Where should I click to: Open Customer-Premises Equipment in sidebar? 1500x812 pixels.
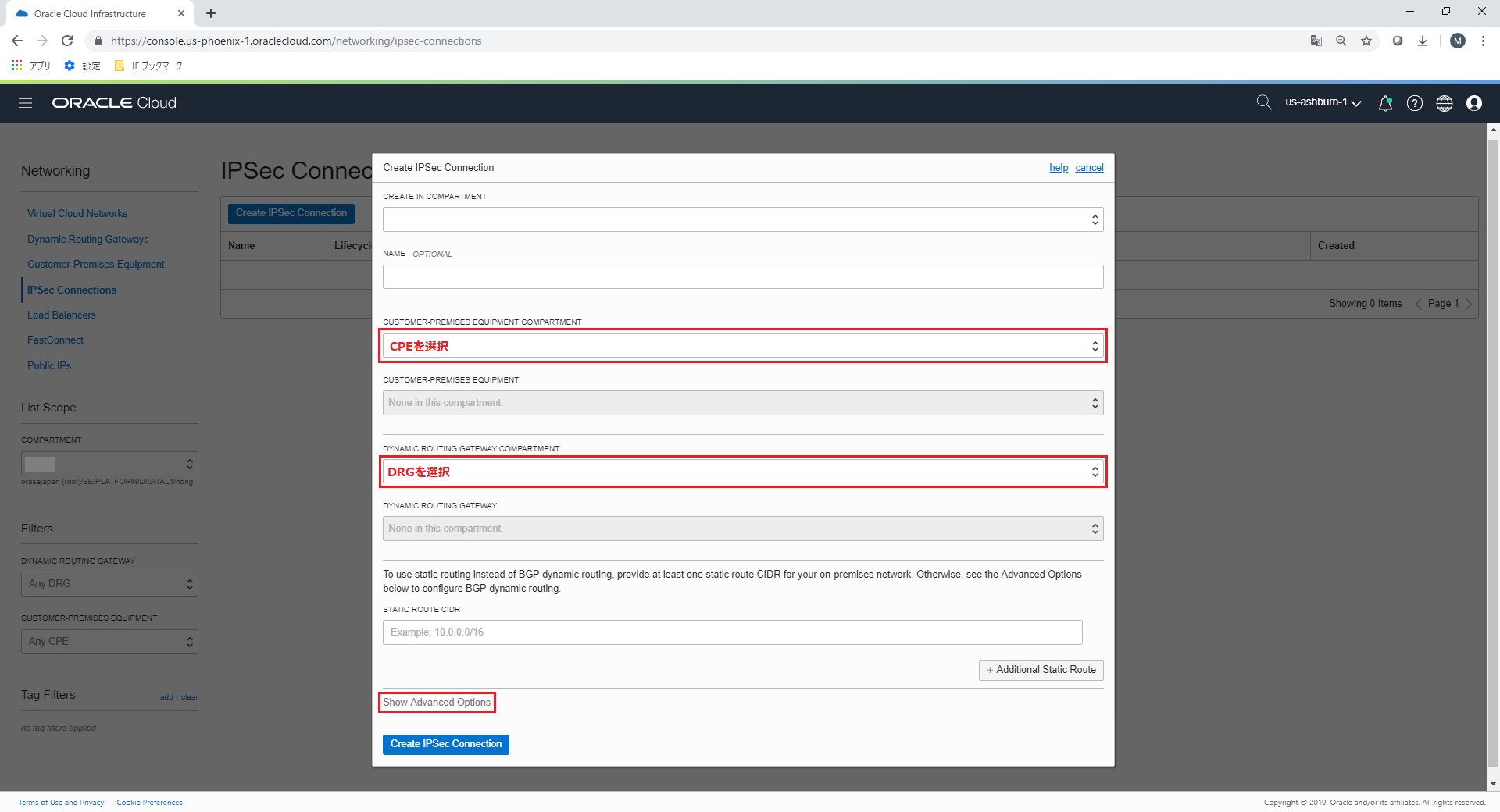click(x=95, y=265)
